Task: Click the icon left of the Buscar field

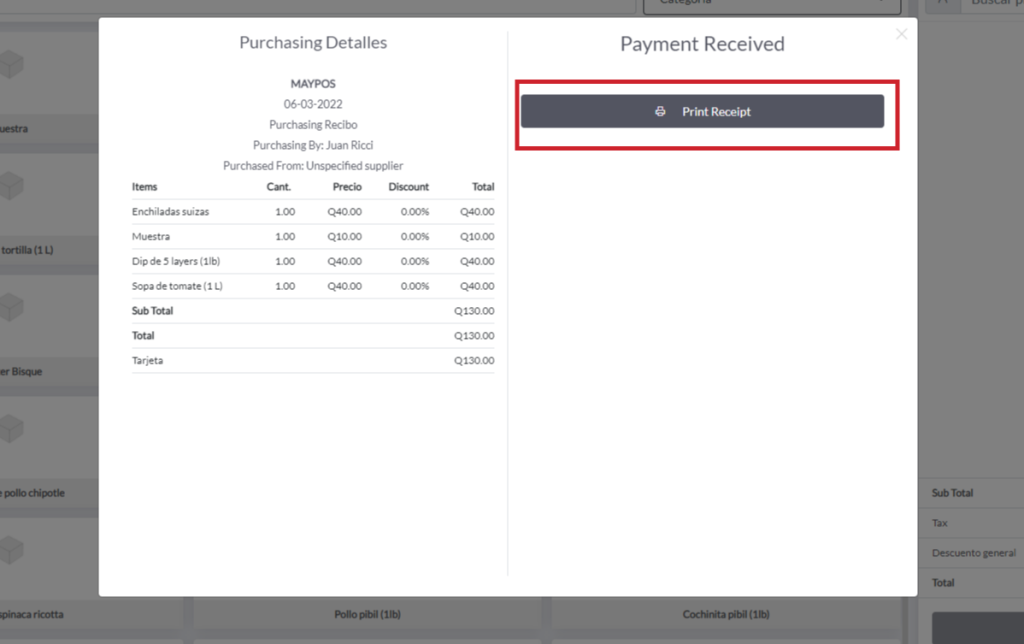Action: (x=941, y=3)
